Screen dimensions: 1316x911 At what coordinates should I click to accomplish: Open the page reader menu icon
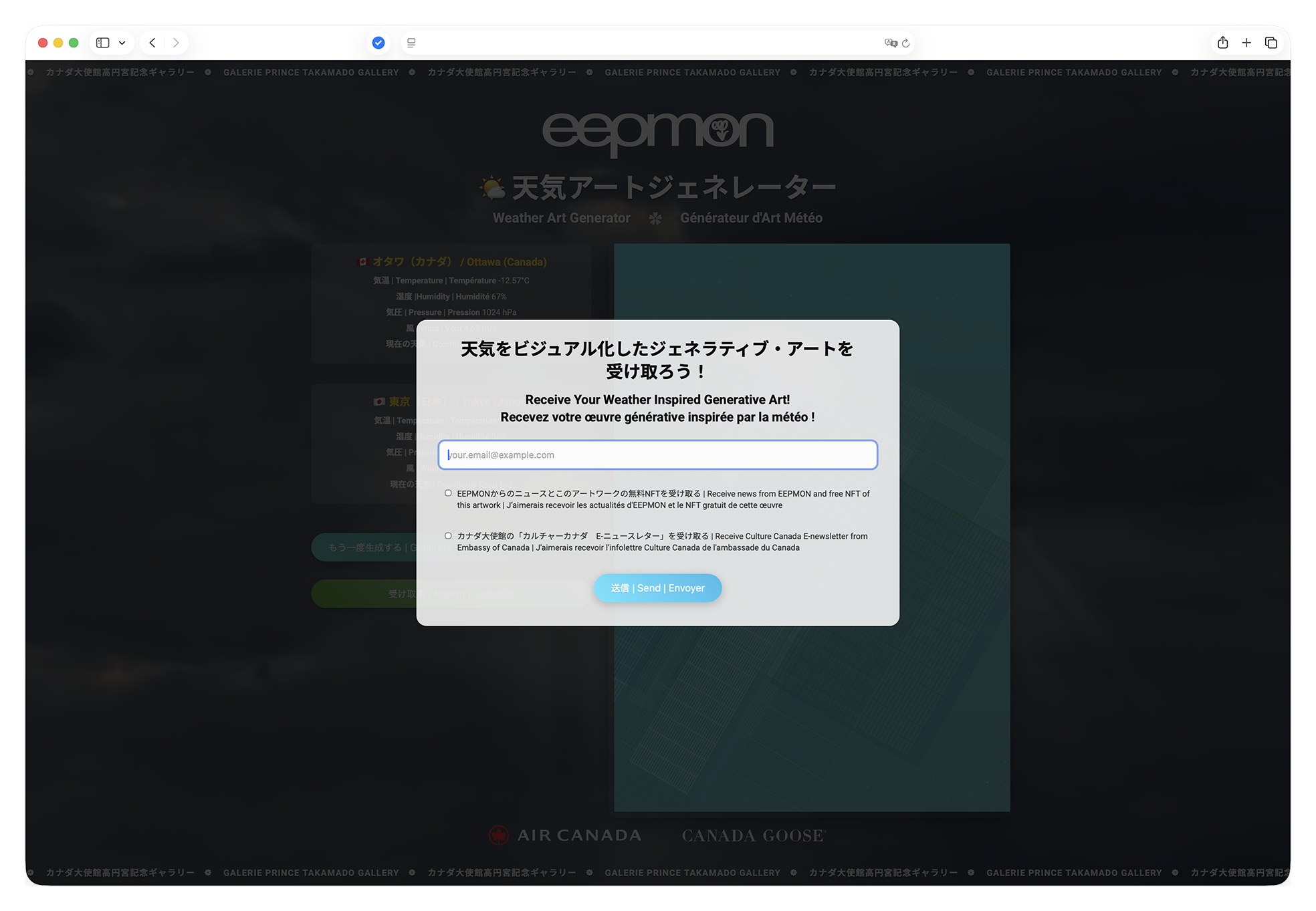pos(411,43)
